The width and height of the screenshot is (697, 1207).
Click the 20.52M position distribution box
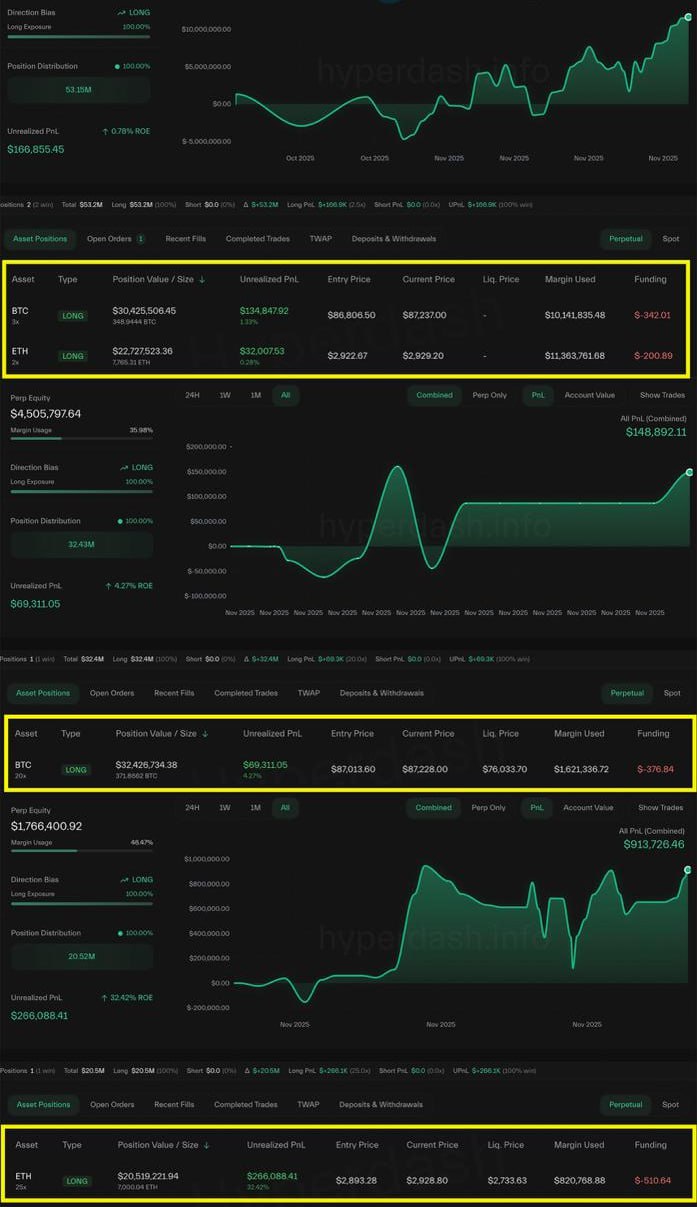(x=81, y=957)
